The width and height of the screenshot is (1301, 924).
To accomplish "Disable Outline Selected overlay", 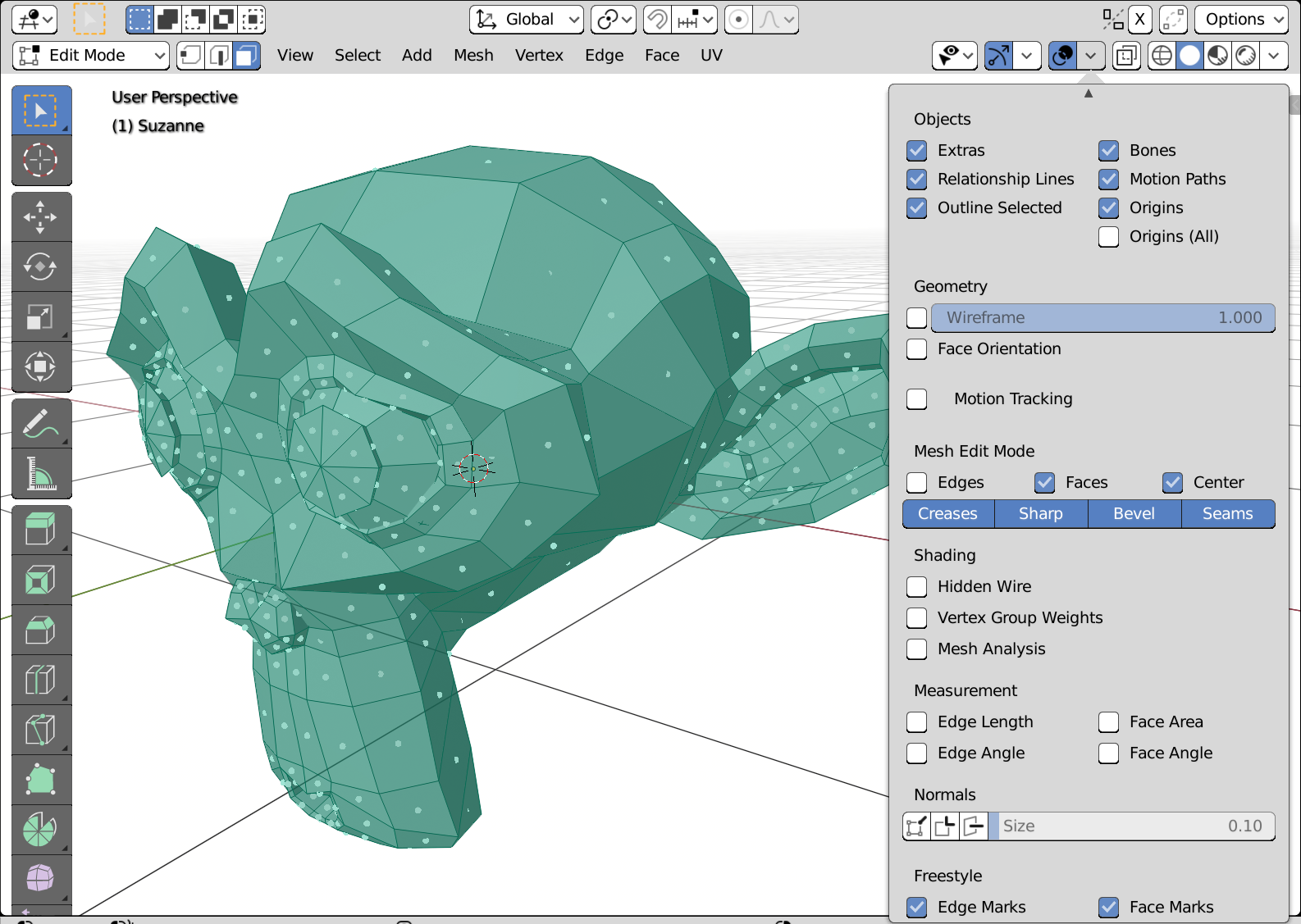I will (x=917, y=207).
